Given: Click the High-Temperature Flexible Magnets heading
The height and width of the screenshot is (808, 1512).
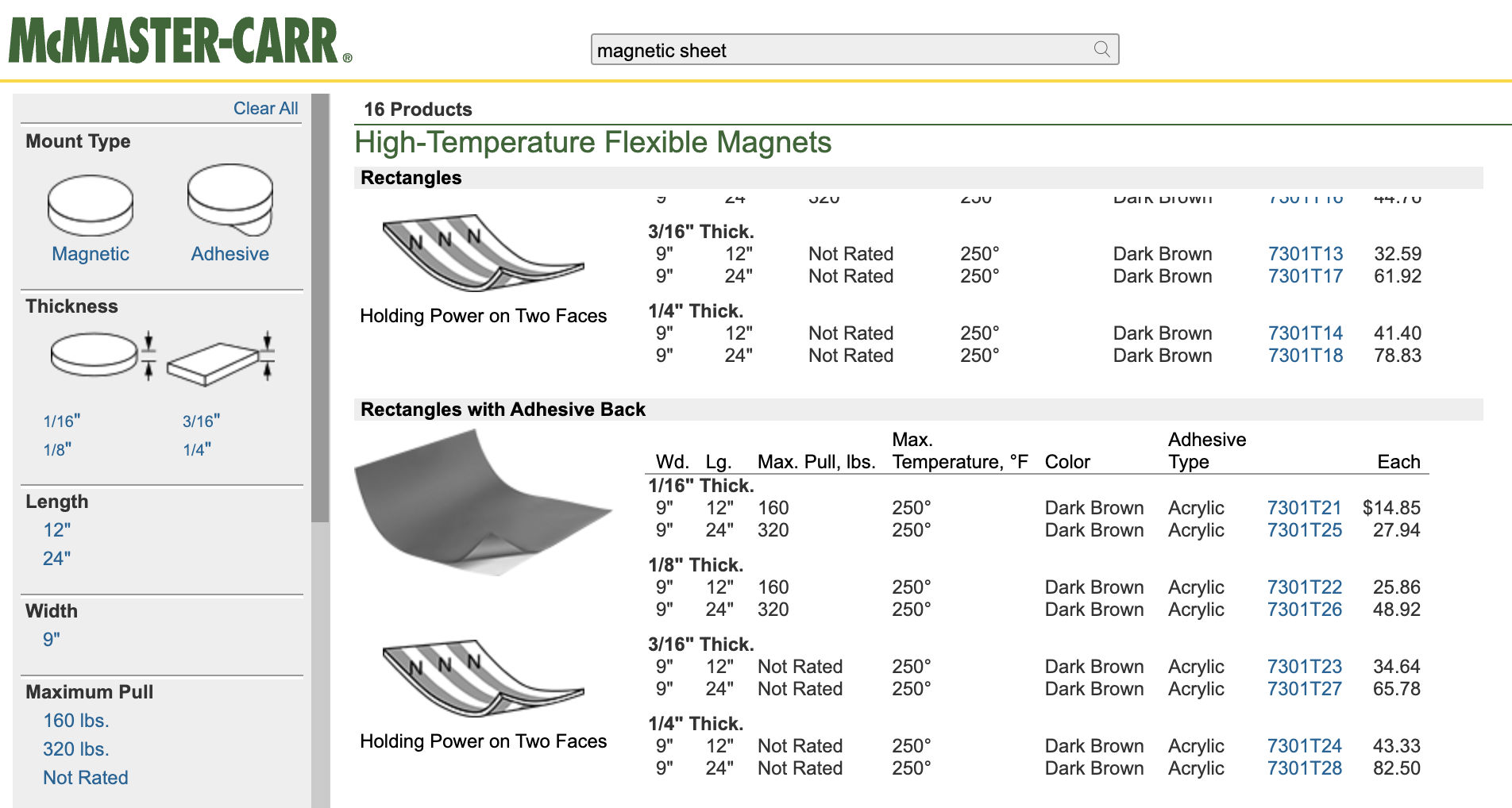Looking at the screenshot, I should (x=592, y=143).
